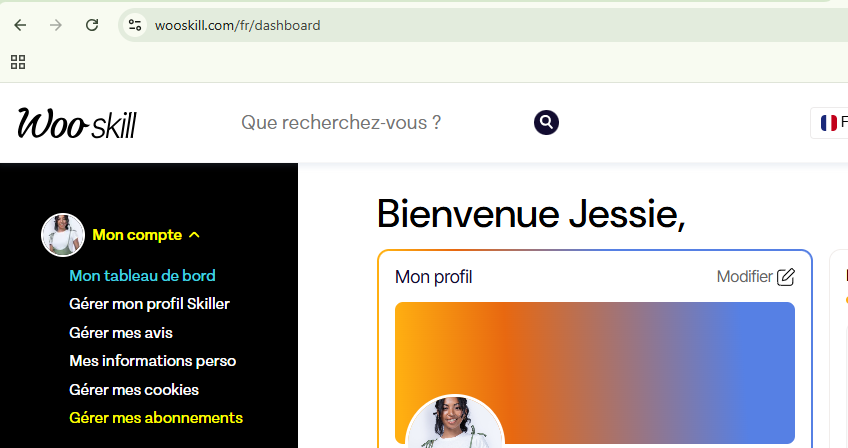Image resolution: width=848 pixels, height=448 pixels.
Task: Click the Modifier profile link
Action: [x=744, y=277]
